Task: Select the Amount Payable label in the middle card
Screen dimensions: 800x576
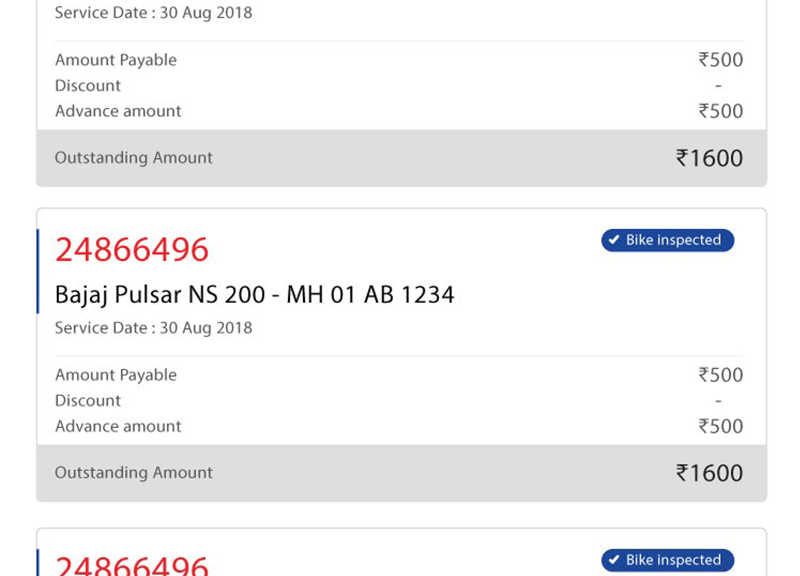Action: coord(116,375)
